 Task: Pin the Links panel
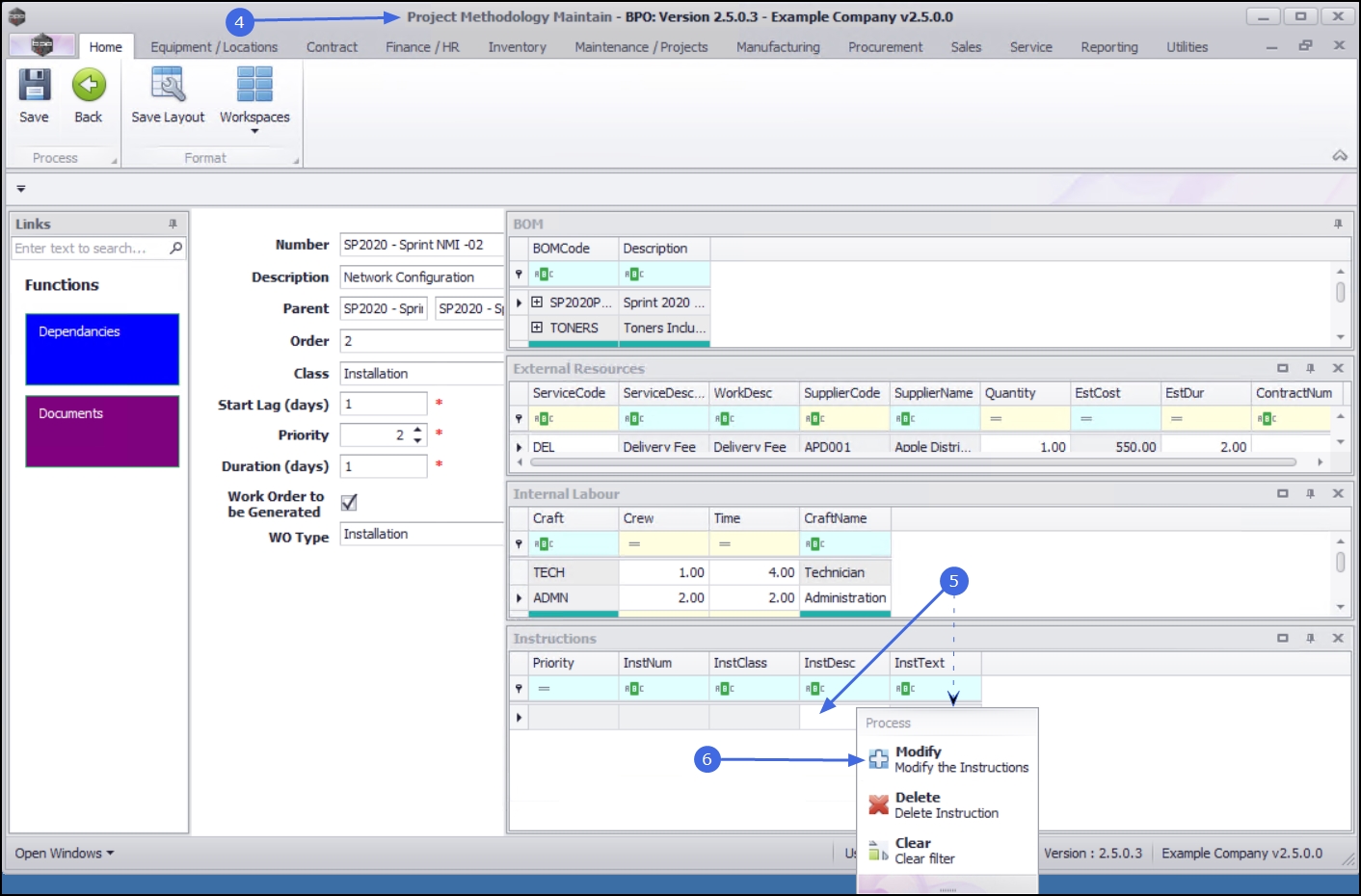pos(173,224)
